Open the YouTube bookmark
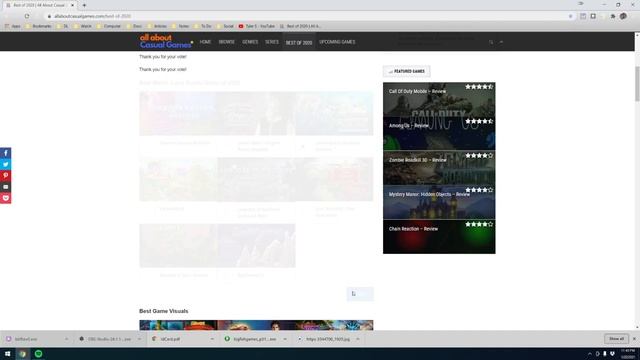 click(x=257, y=26)
